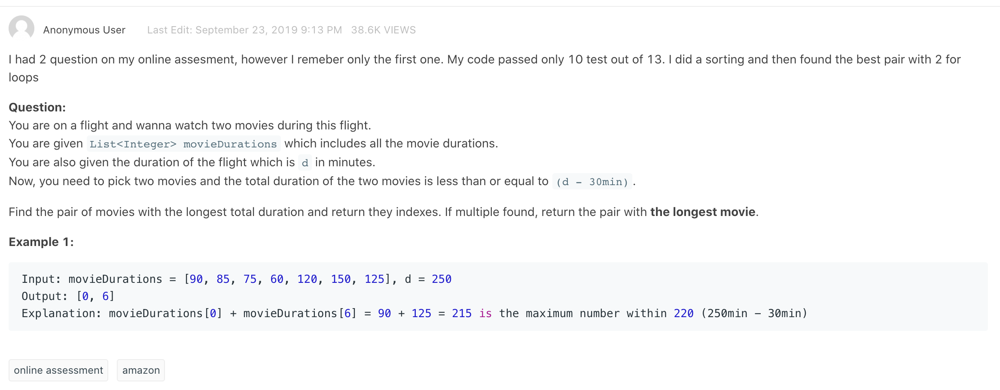
Task: Click the (d - 30min) inline code
Action: [592, 182]
